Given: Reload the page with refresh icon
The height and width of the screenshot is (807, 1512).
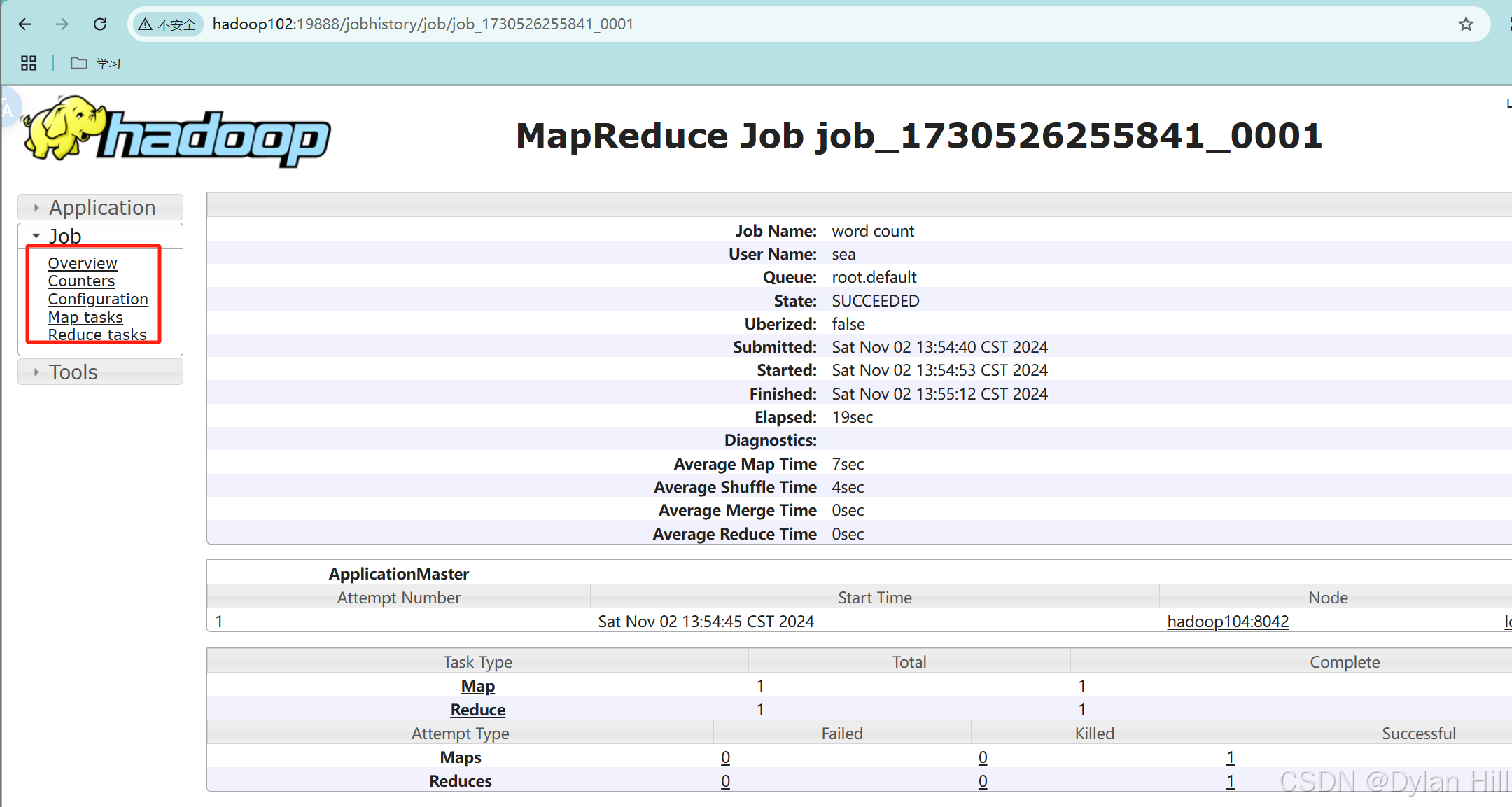Looking at the screenshot, I should [100, 24].
